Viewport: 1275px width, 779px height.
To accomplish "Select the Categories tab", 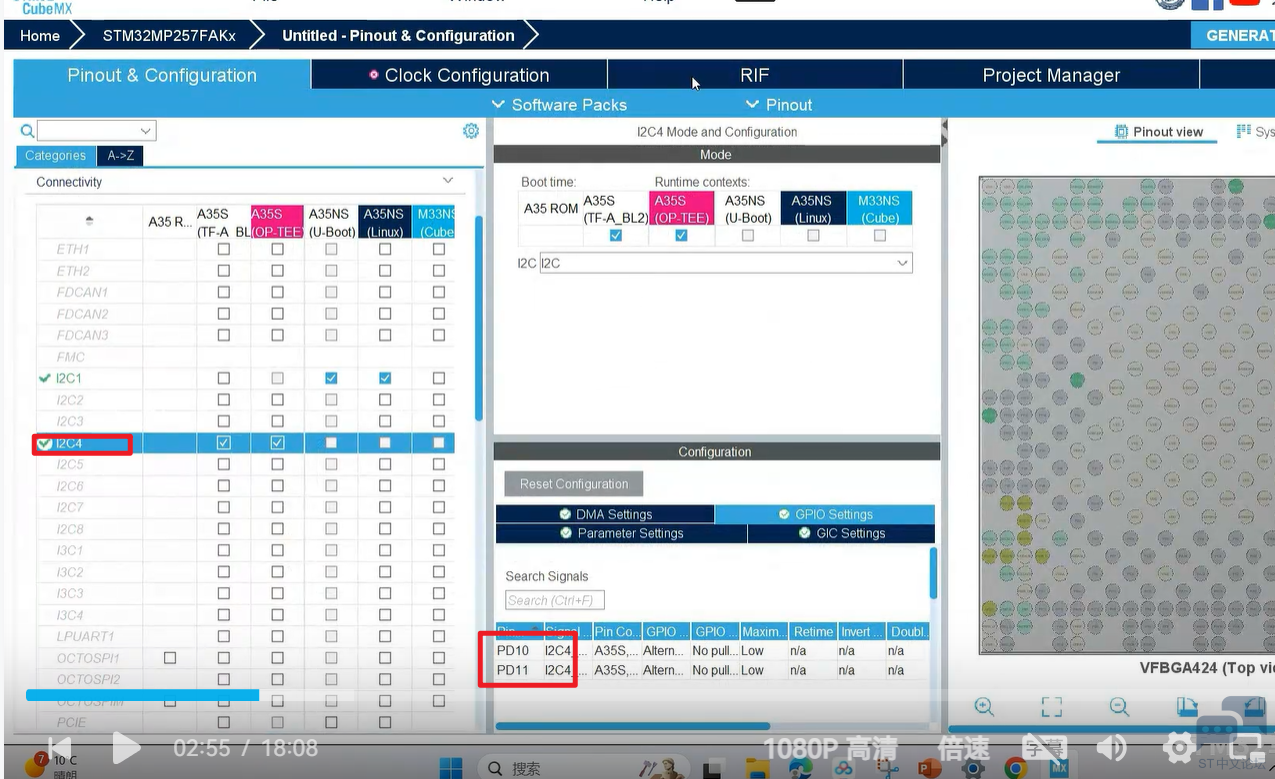I will [56, 155].
